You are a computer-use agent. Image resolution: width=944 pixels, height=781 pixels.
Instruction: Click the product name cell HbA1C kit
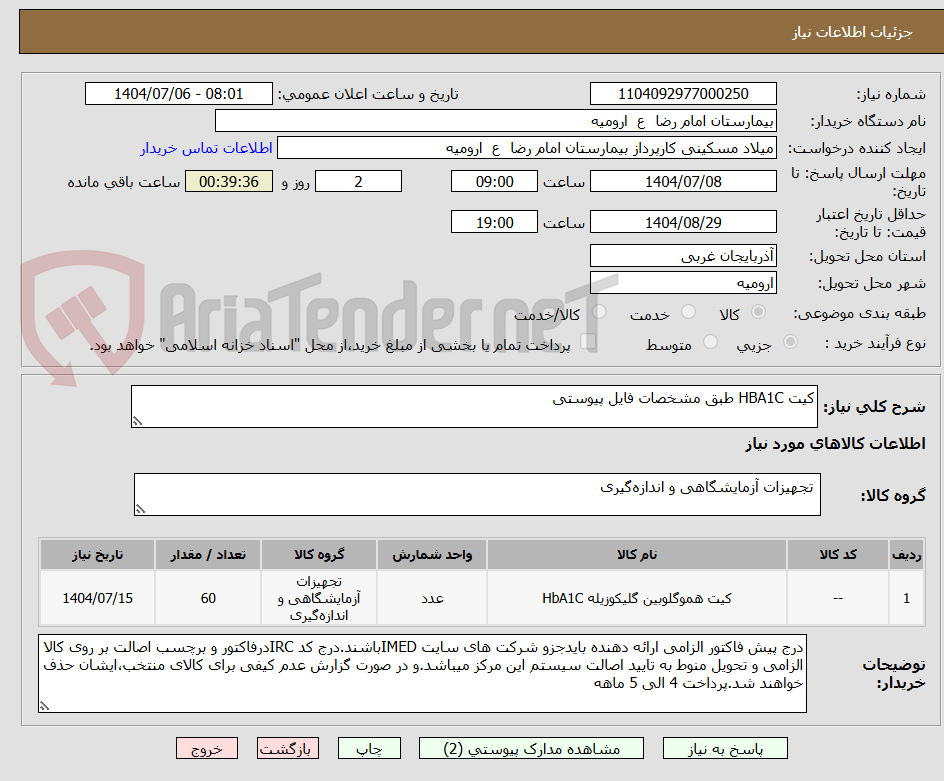tap(637, 598)
